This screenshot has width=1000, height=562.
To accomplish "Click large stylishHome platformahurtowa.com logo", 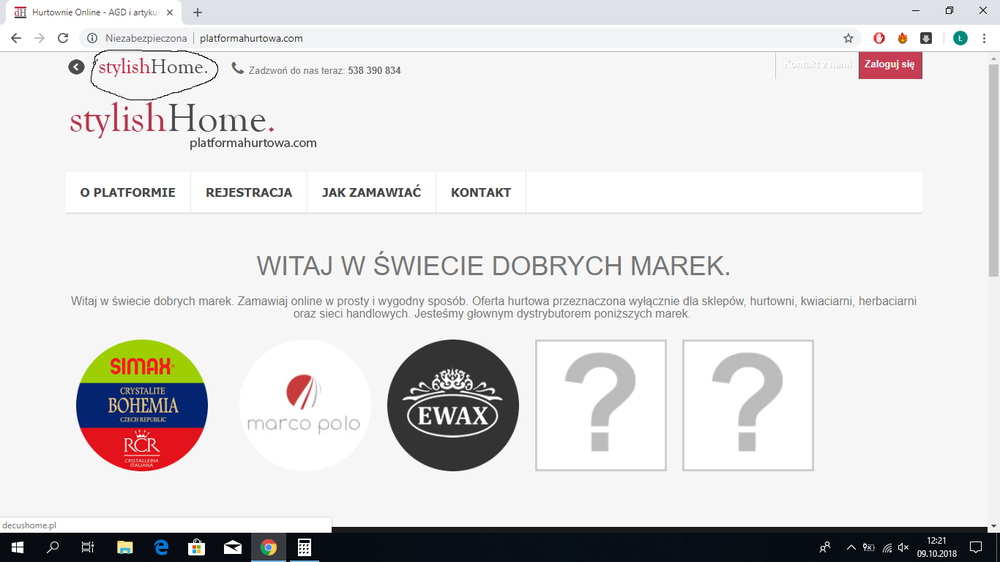I will (x=193, y=126).
